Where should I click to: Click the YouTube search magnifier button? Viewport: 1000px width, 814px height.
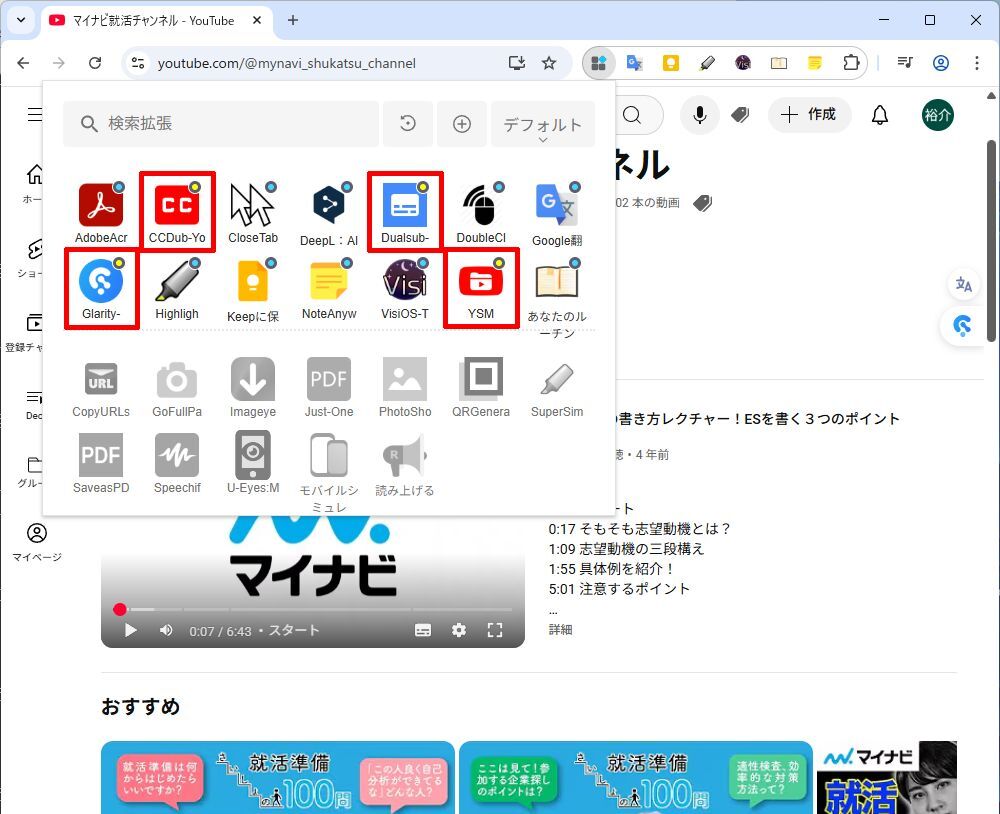(633, 115)
